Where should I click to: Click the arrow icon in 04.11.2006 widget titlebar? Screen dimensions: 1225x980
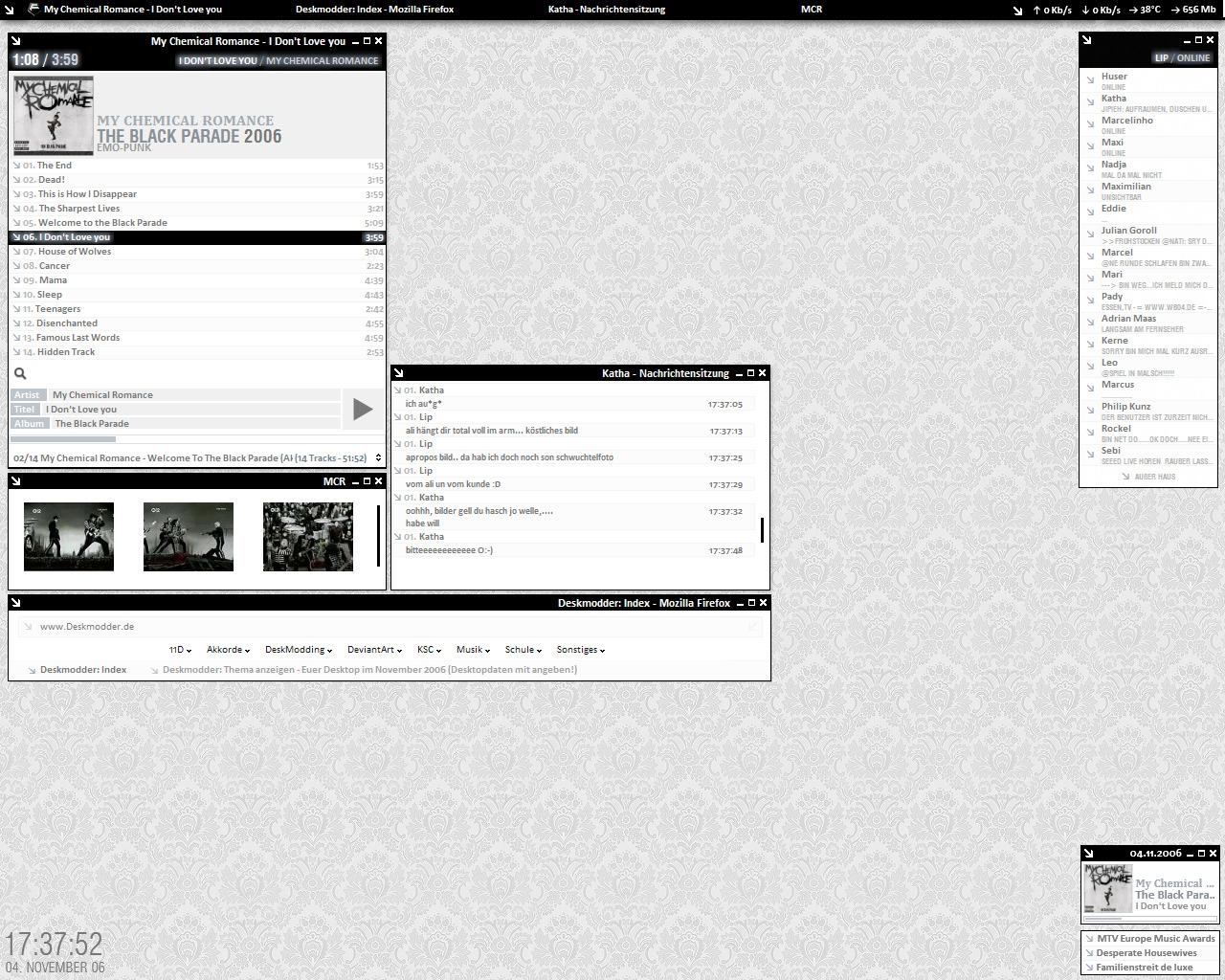coord(1089,854)
